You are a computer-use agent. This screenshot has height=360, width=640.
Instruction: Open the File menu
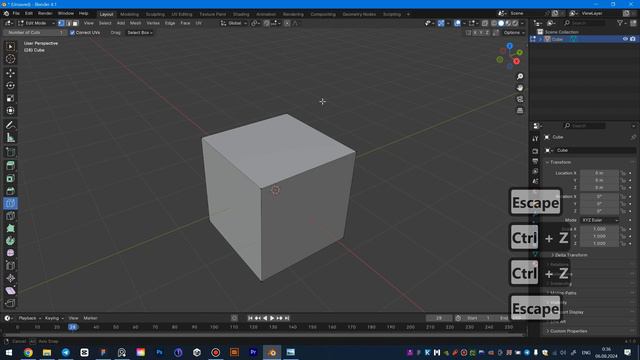coord(16,13)
